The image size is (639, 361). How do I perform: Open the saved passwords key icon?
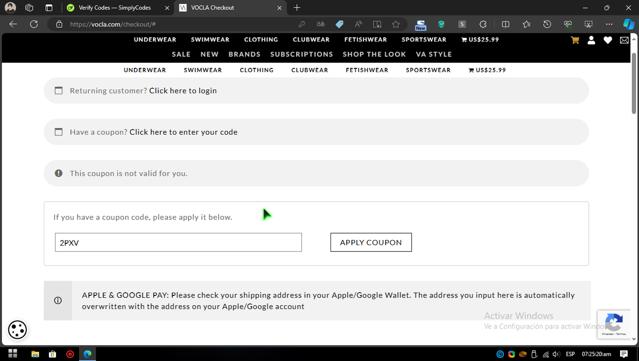point(302,24)
